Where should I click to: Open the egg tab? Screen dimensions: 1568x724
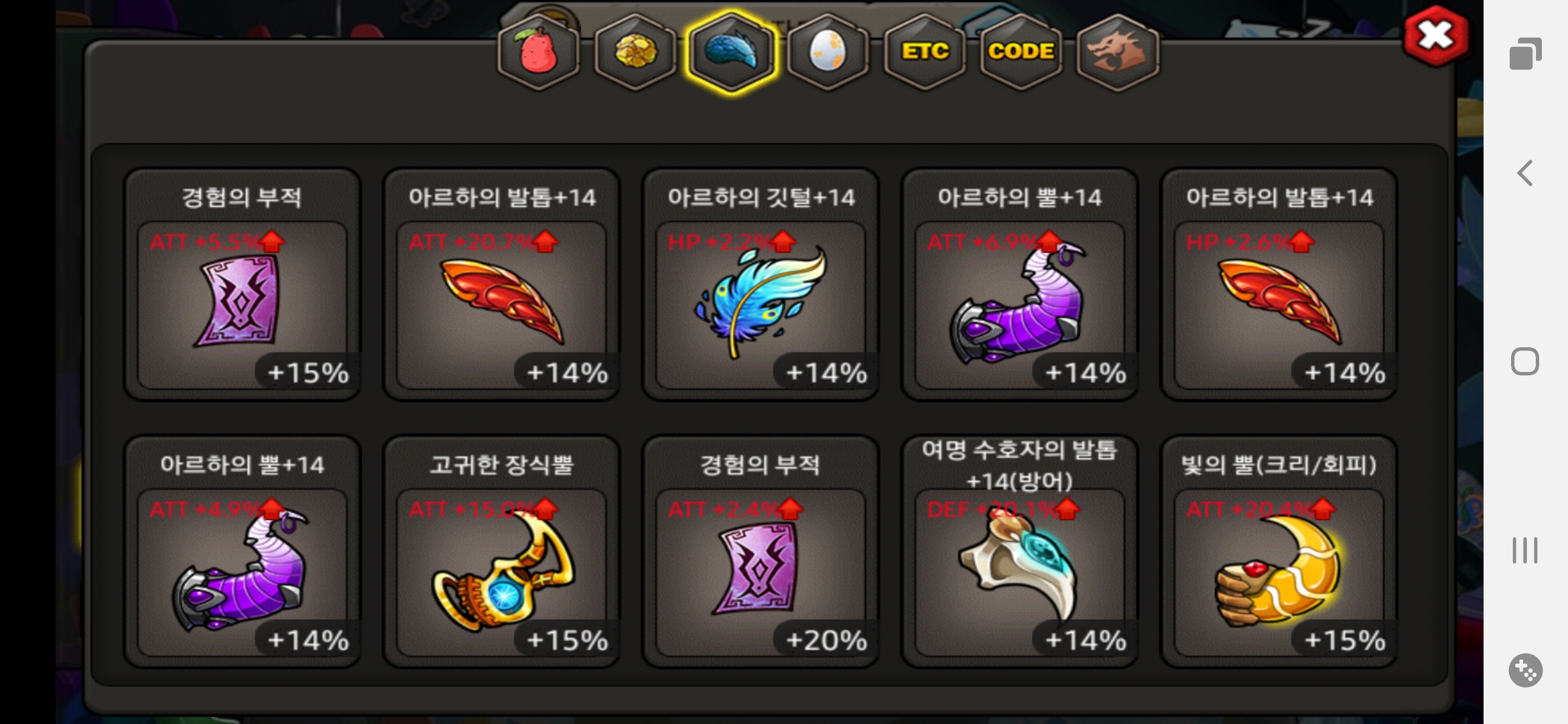[x=828, y=52]
